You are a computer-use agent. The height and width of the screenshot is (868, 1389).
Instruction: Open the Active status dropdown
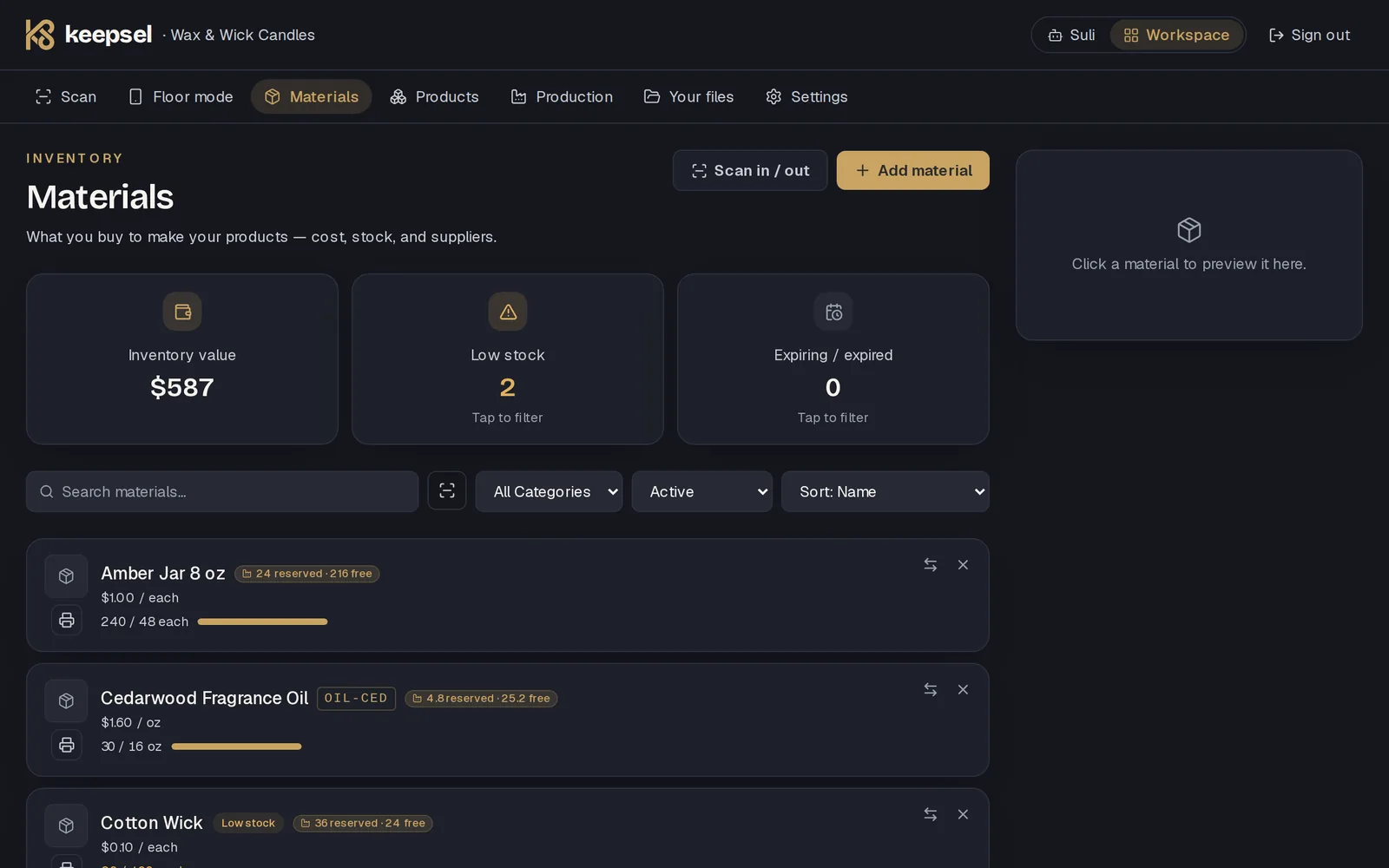click(x=702, y=492)
